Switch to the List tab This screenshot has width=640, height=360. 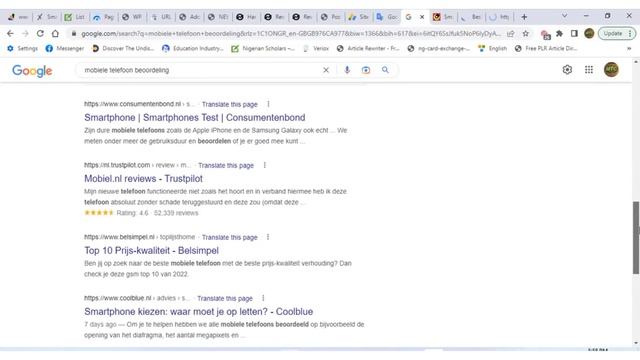(x=75, y=17)
